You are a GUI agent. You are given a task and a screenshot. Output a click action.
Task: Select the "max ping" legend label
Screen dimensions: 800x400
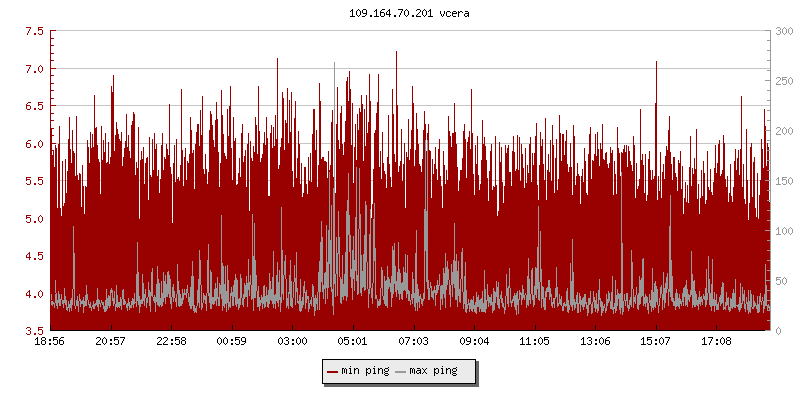pos(434,371)
